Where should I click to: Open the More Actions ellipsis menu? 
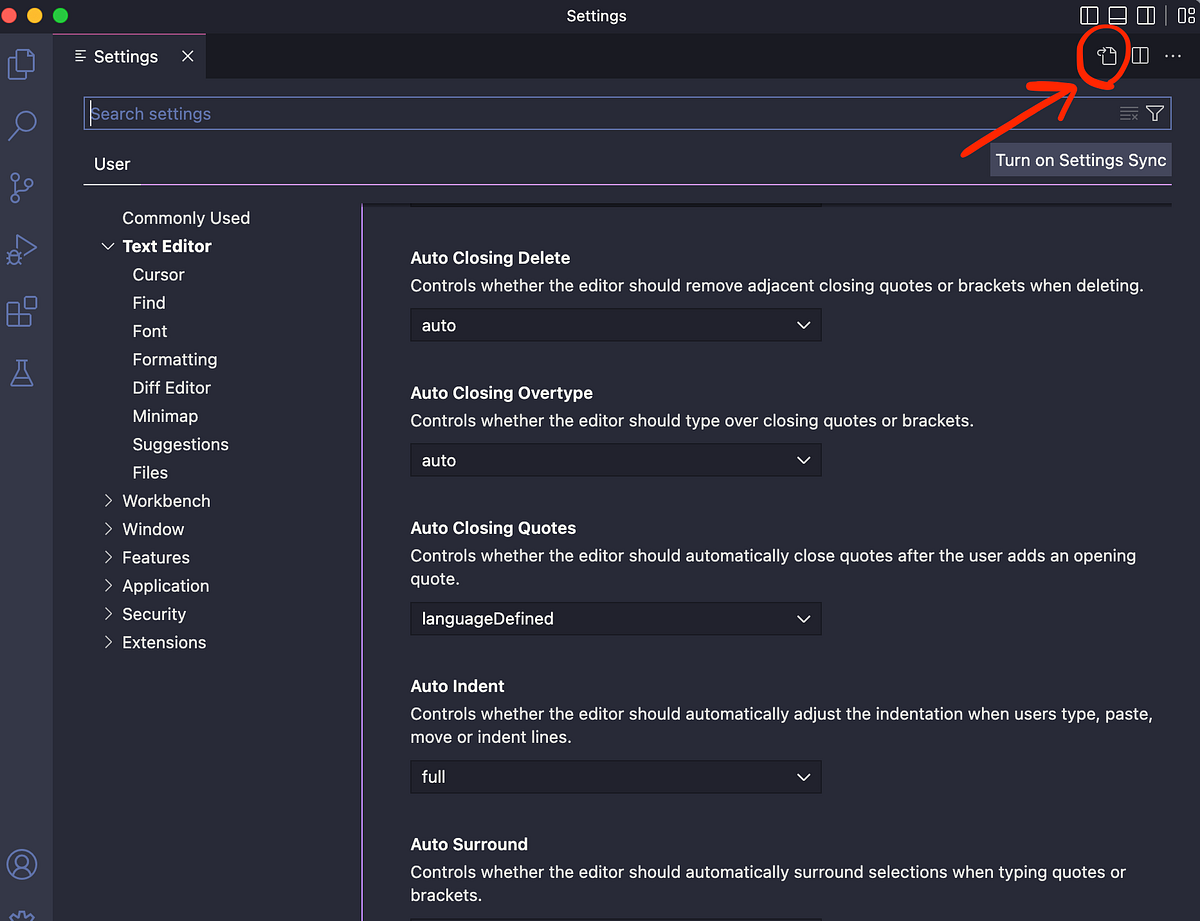1172,56
